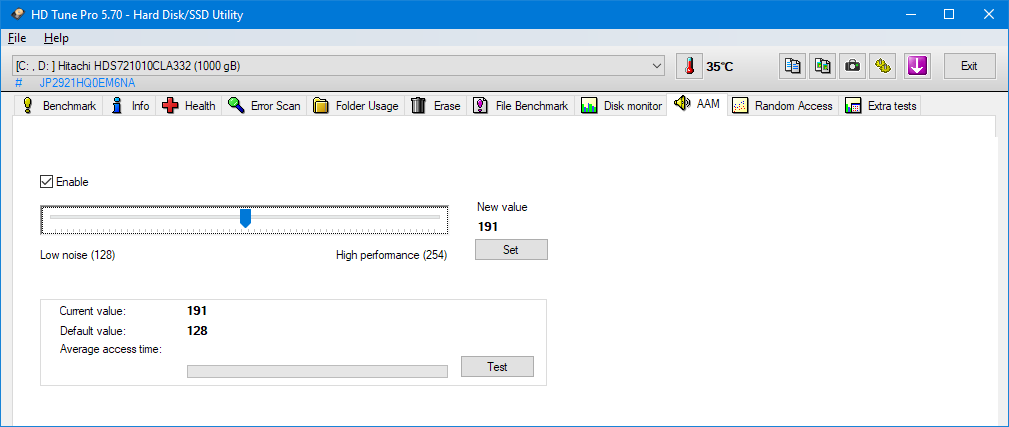The width and height of the screenshot is (1009, 427).
Task: Click the Current value 191 text
Action: tap(197, 311)
